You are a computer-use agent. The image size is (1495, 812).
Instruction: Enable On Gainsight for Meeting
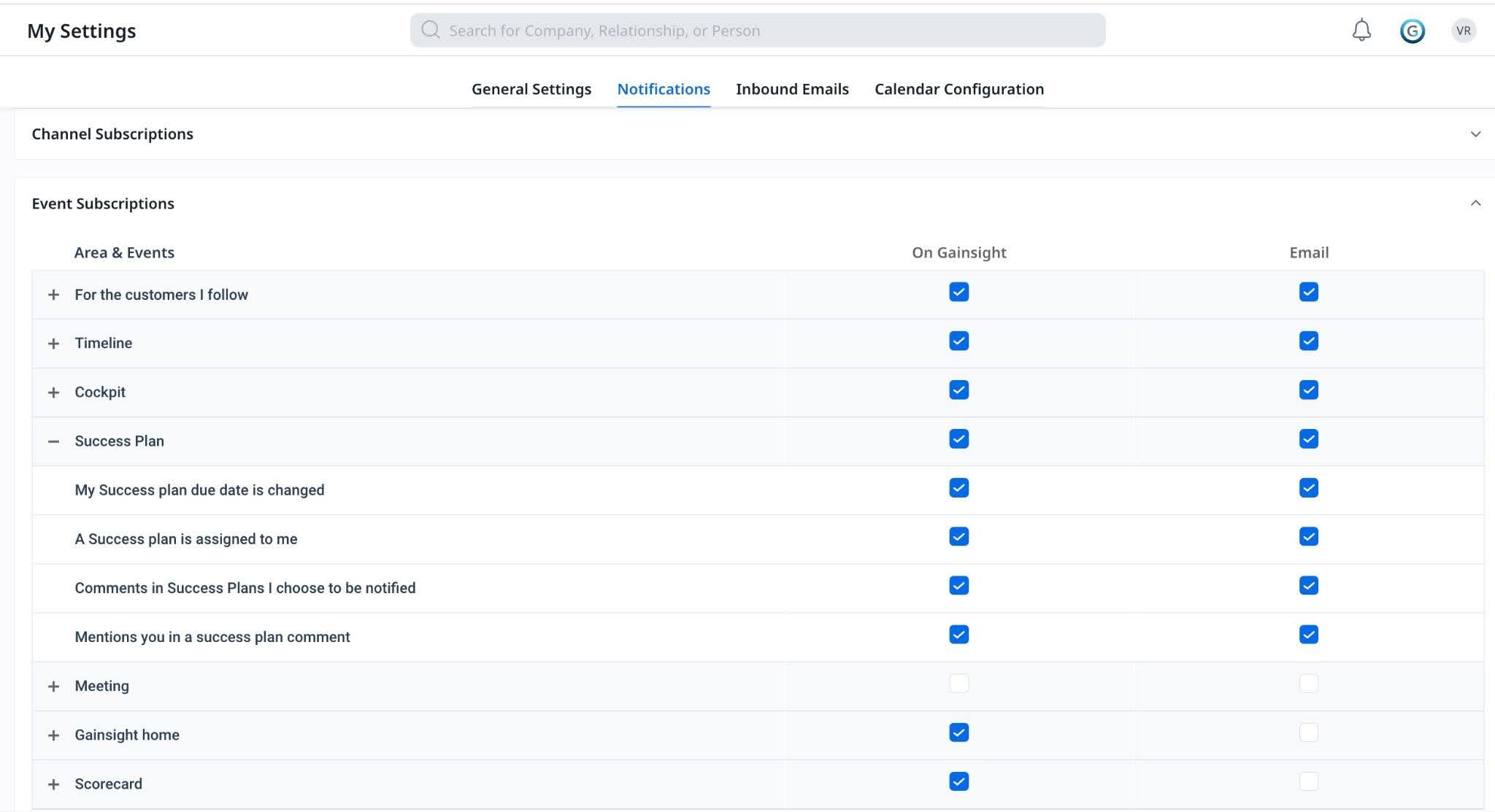coord(958,683)
